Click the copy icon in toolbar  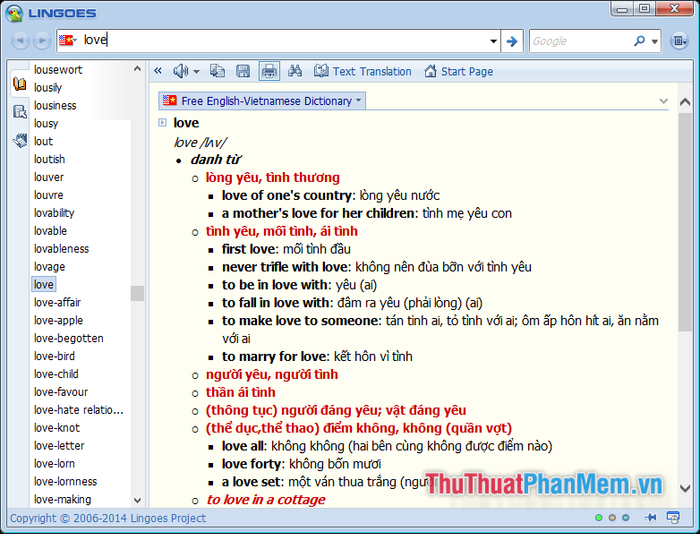217,71
